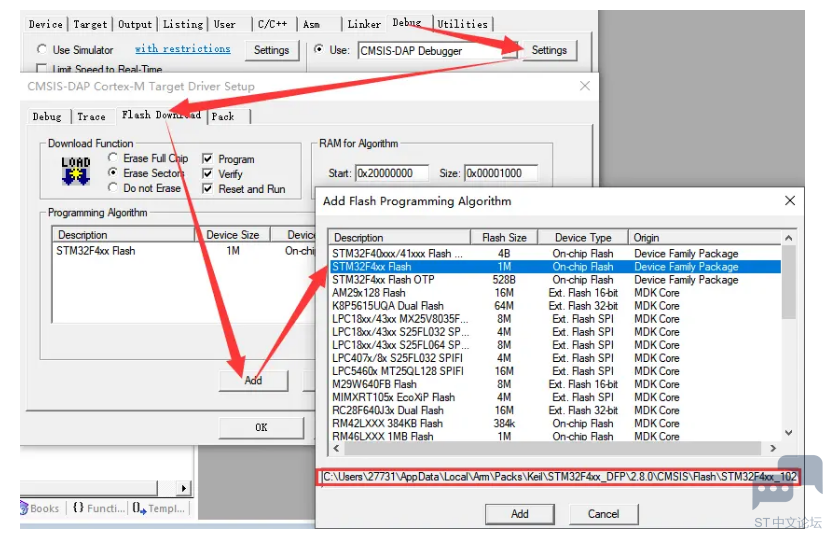Open the CMSIS-DAP Debugger dropdown
Image resolution: width=831 pixels, height=538 pixels.
coord(510,51)
